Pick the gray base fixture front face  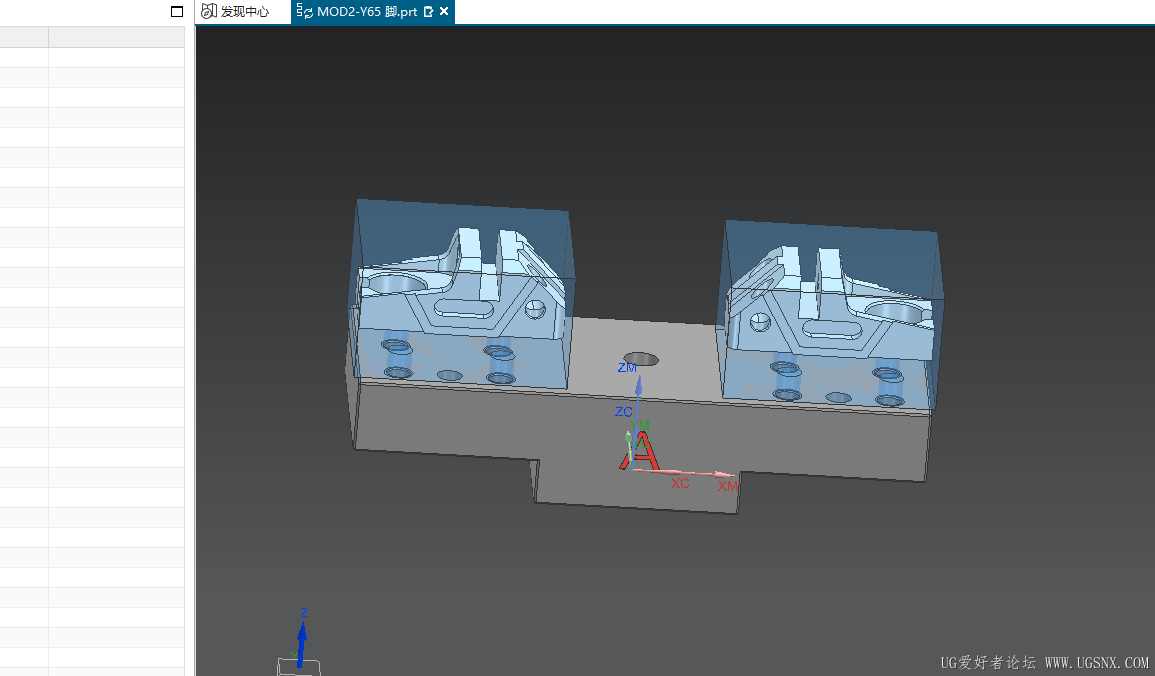(x=641, y=446)
